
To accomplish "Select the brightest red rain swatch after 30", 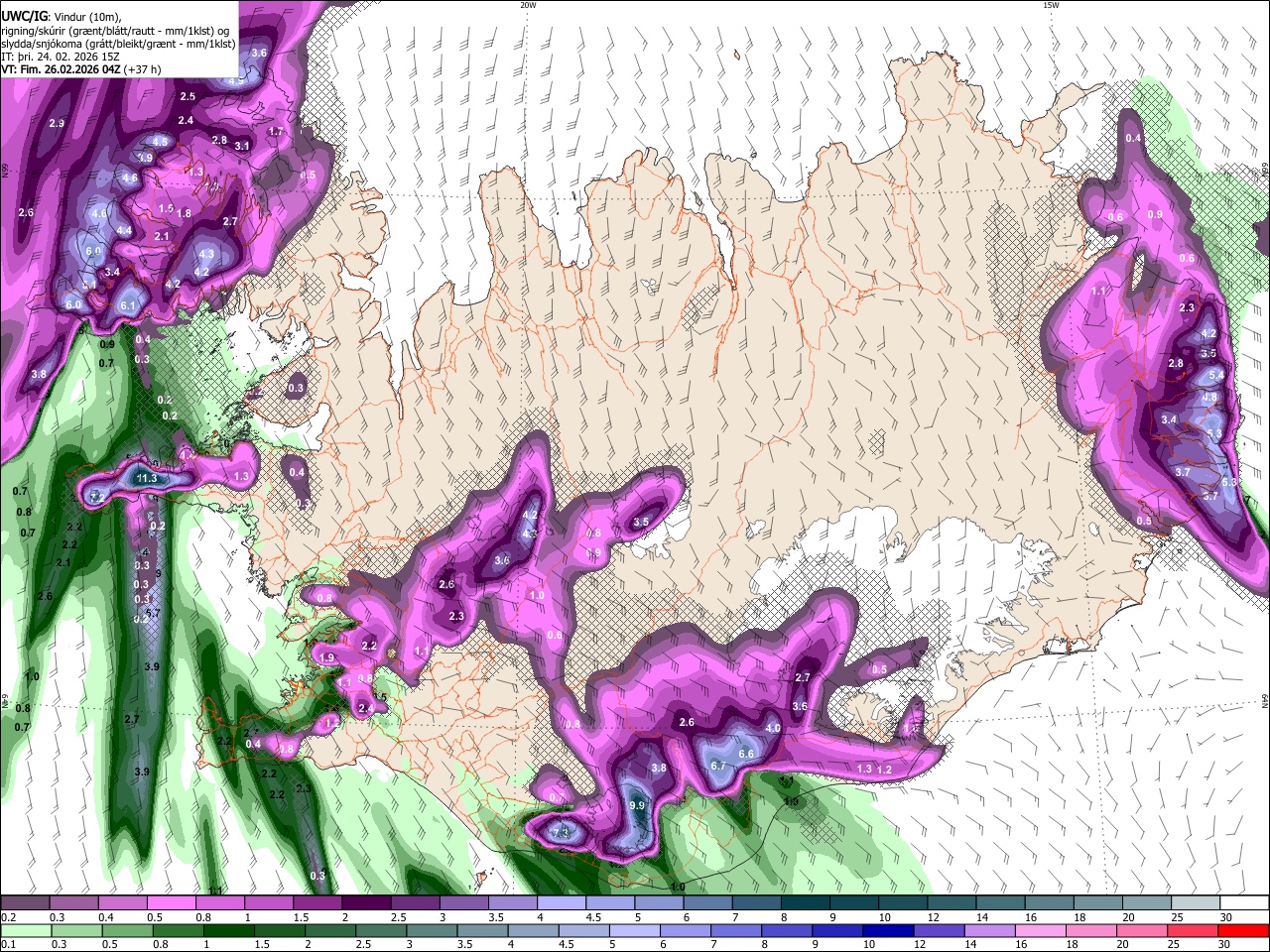I will tap(1243, 930).
